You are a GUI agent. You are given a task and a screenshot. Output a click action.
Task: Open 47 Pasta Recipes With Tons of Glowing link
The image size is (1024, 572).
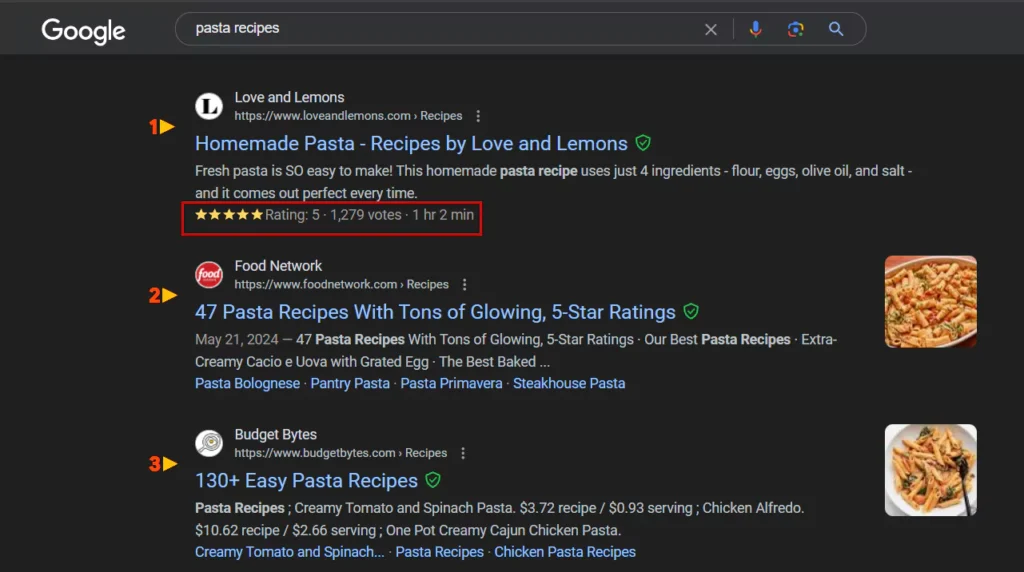click(435, 311)
